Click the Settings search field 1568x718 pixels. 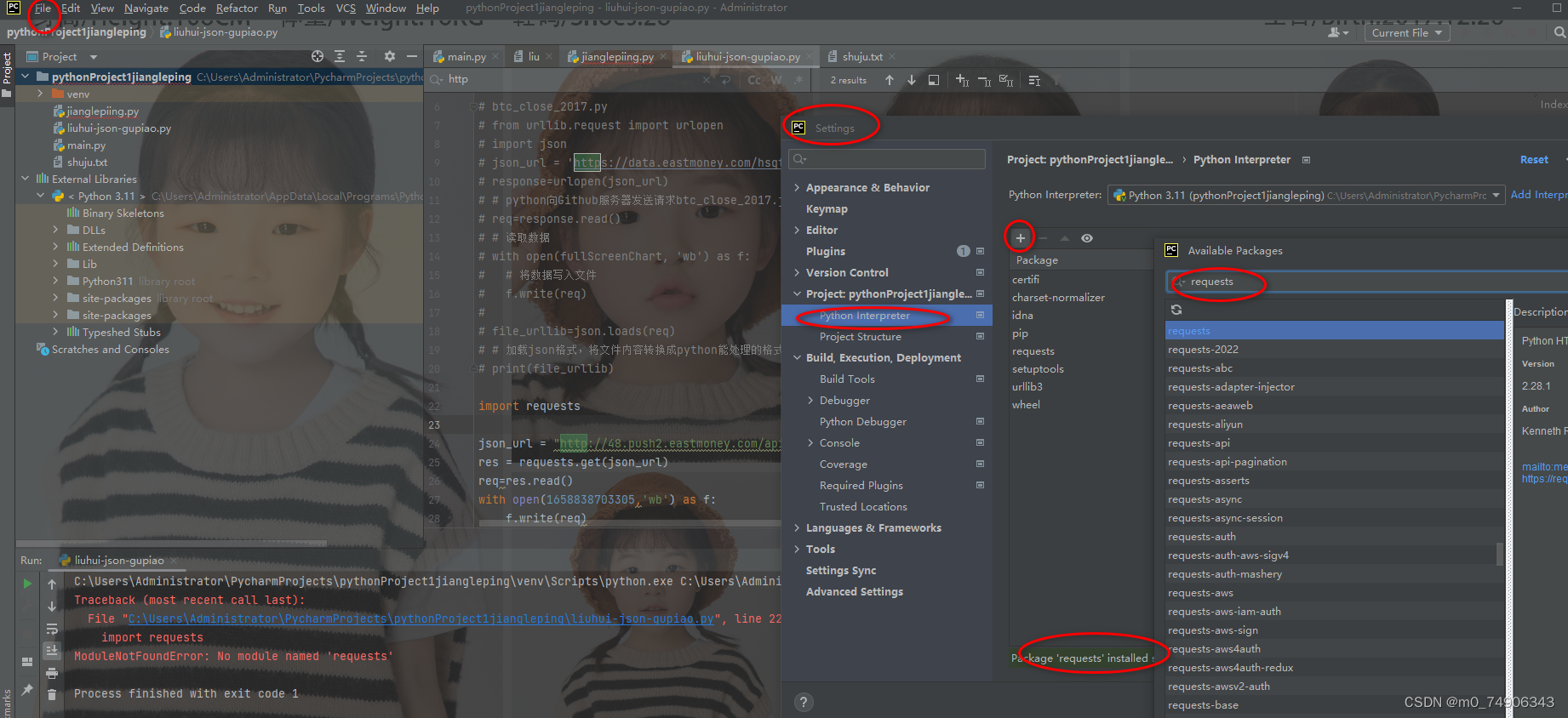point(887,159)
